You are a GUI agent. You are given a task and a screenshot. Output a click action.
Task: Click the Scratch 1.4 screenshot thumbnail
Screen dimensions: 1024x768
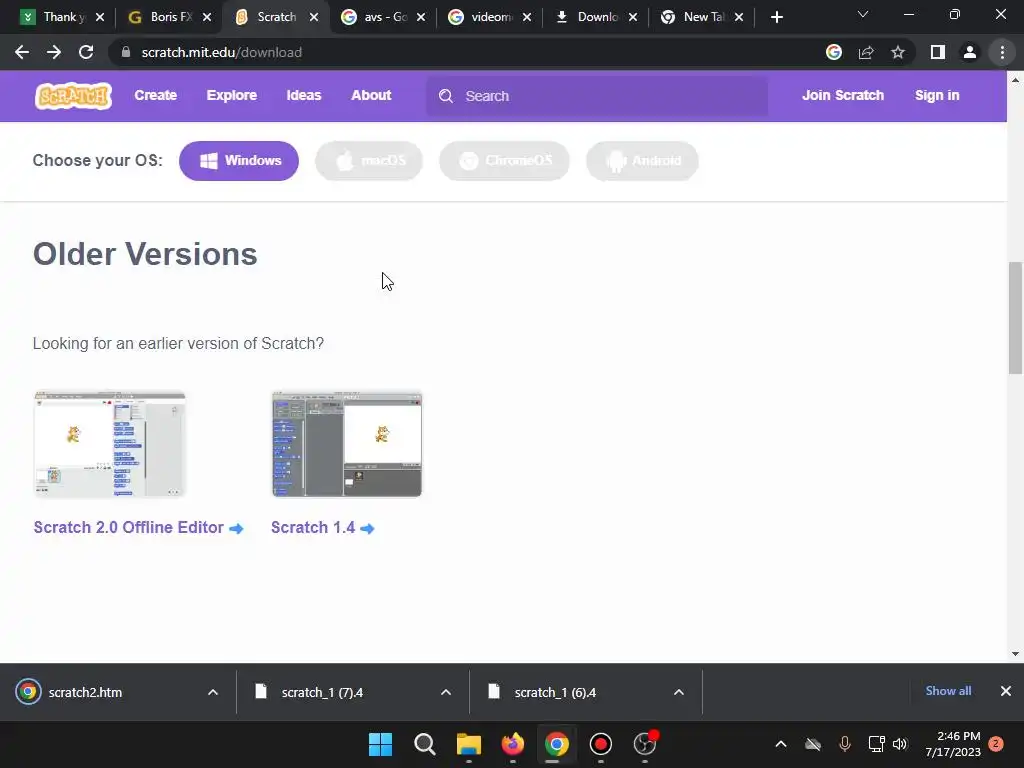coord(347,444)
